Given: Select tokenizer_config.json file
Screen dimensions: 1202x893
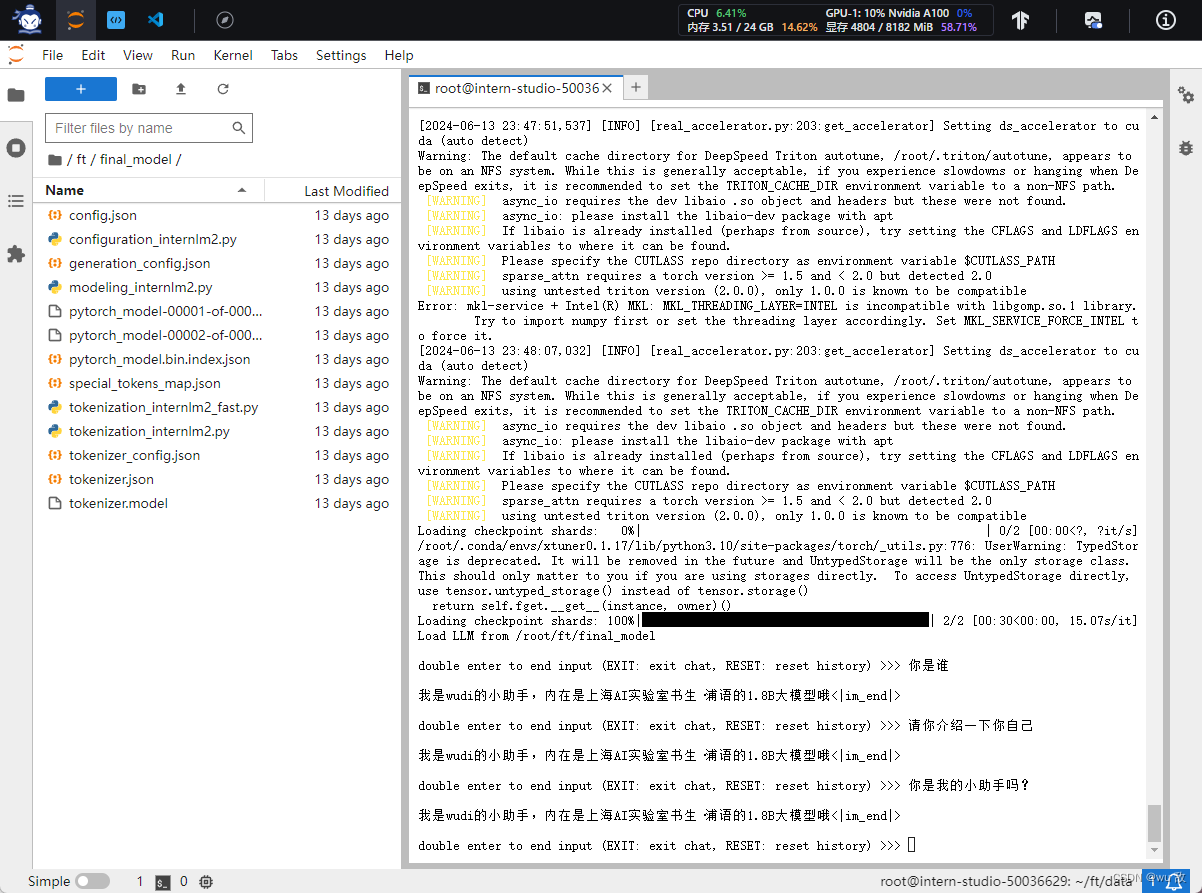Looking at the screenshot, I should pos(217,455).
